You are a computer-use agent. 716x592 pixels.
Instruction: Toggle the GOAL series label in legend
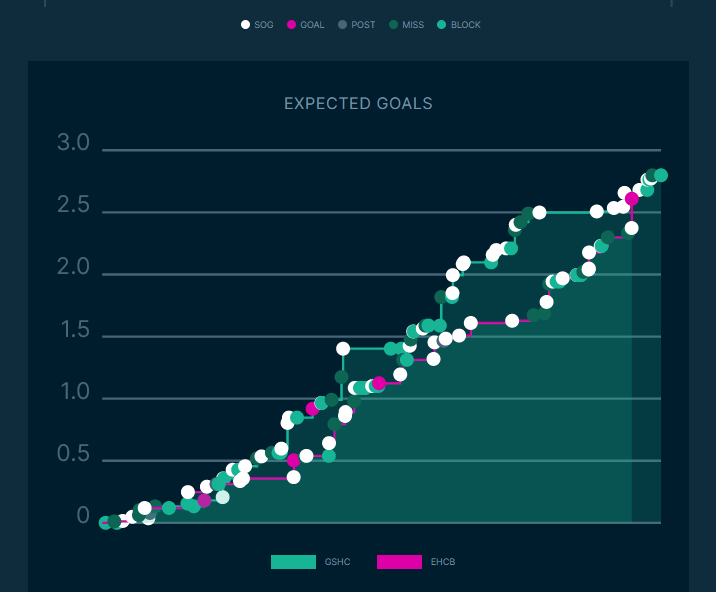313,25
